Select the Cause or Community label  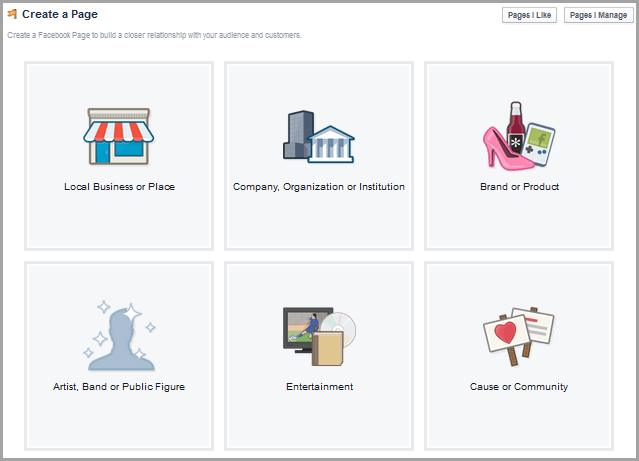[x=519, y=387]
